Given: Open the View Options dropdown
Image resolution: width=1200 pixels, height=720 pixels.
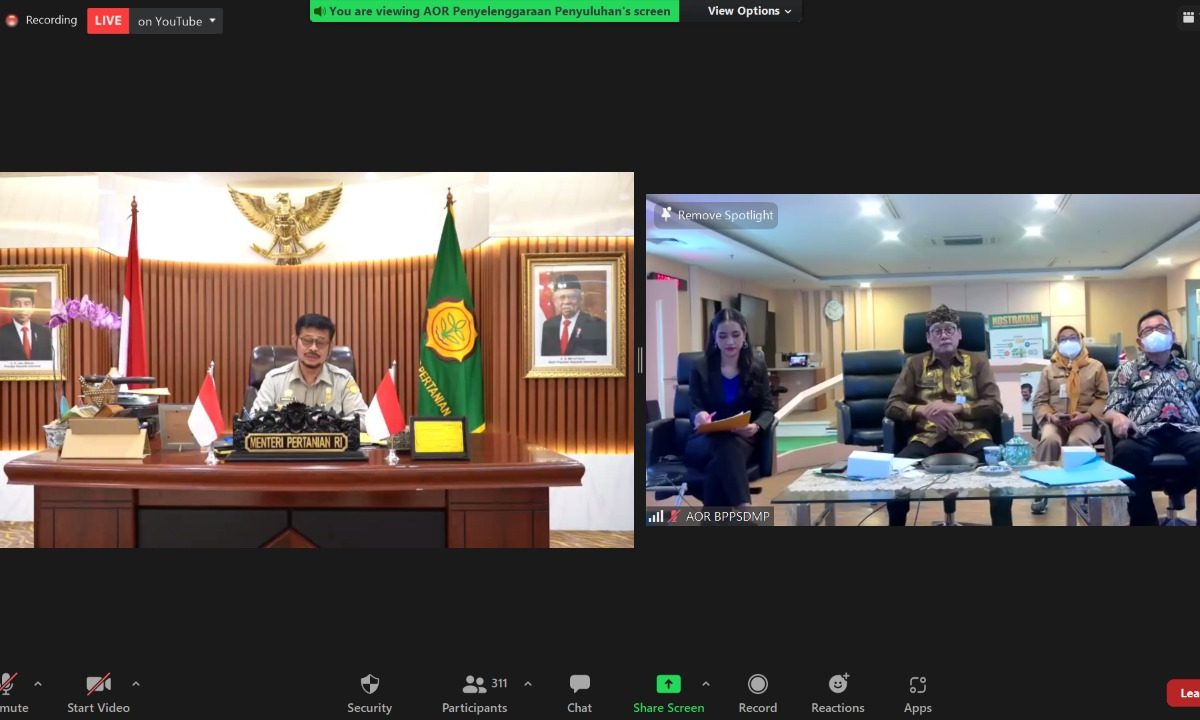Looking at the screenshot, I should tap(750, 11).
